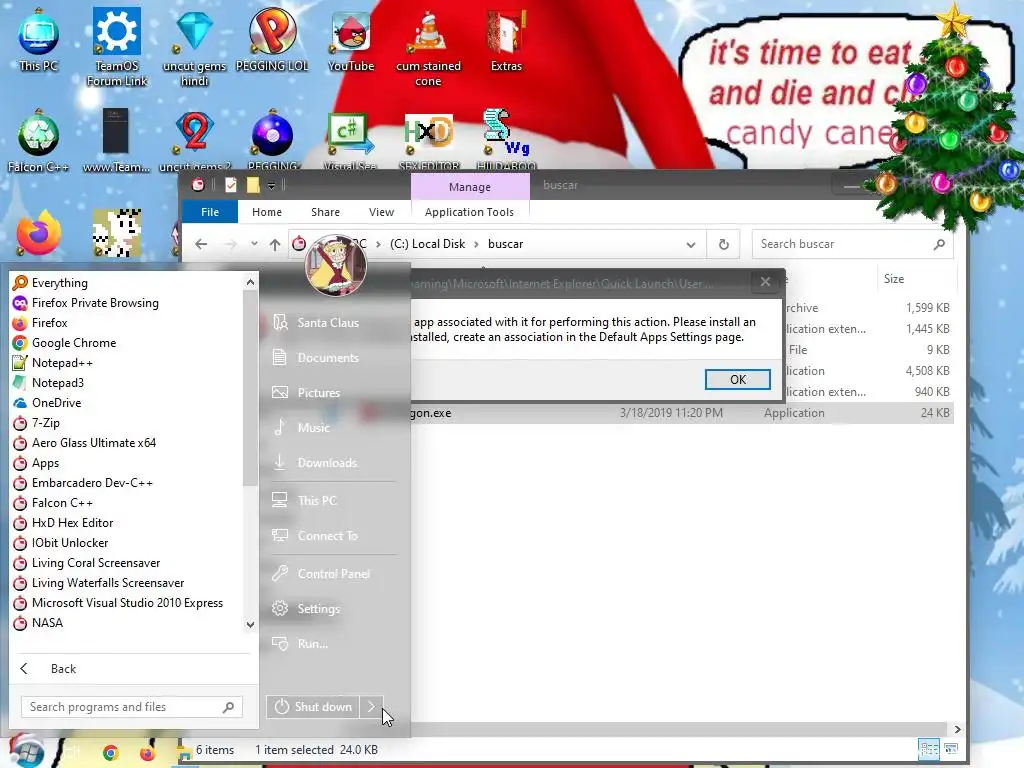Open the Shut down options arrow
This screenshot has width=1024, height=768.
tap(371, 707)
